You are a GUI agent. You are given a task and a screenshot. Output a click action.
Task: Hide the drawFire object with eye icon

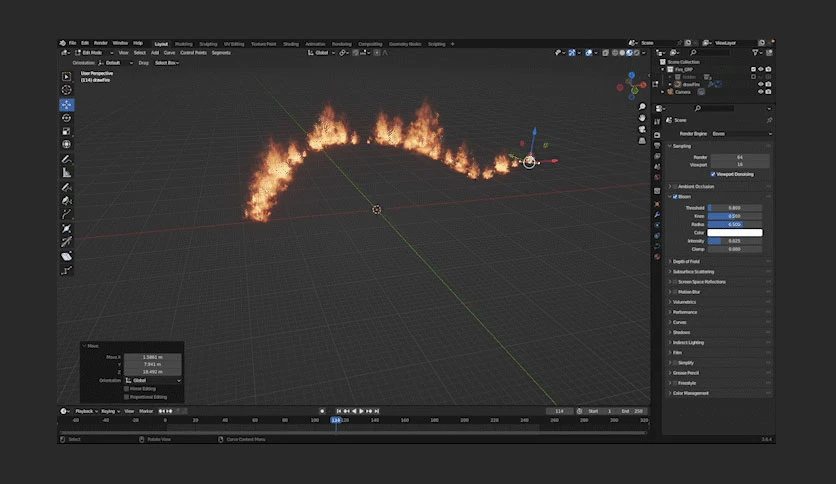[761, 84]
